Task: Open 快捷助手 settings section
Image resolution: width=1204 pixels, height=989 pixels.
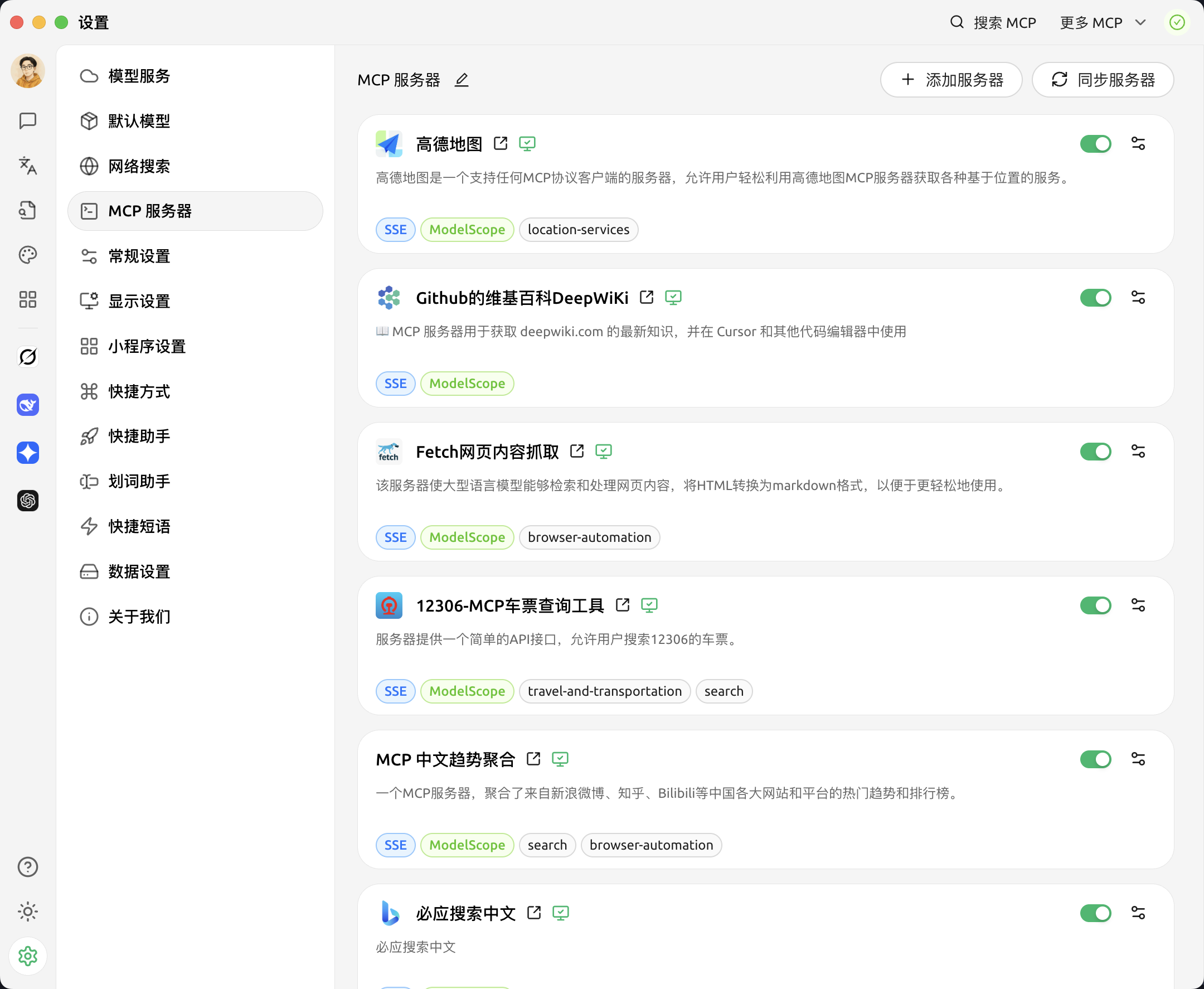Action: coord(195,436)
